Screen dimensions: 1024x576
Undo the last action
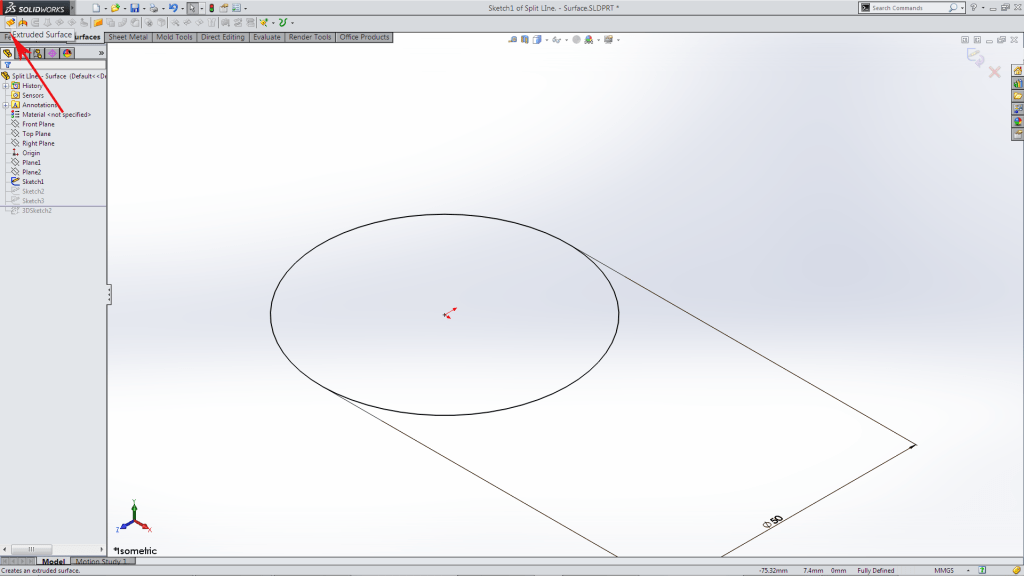(175, 8)
